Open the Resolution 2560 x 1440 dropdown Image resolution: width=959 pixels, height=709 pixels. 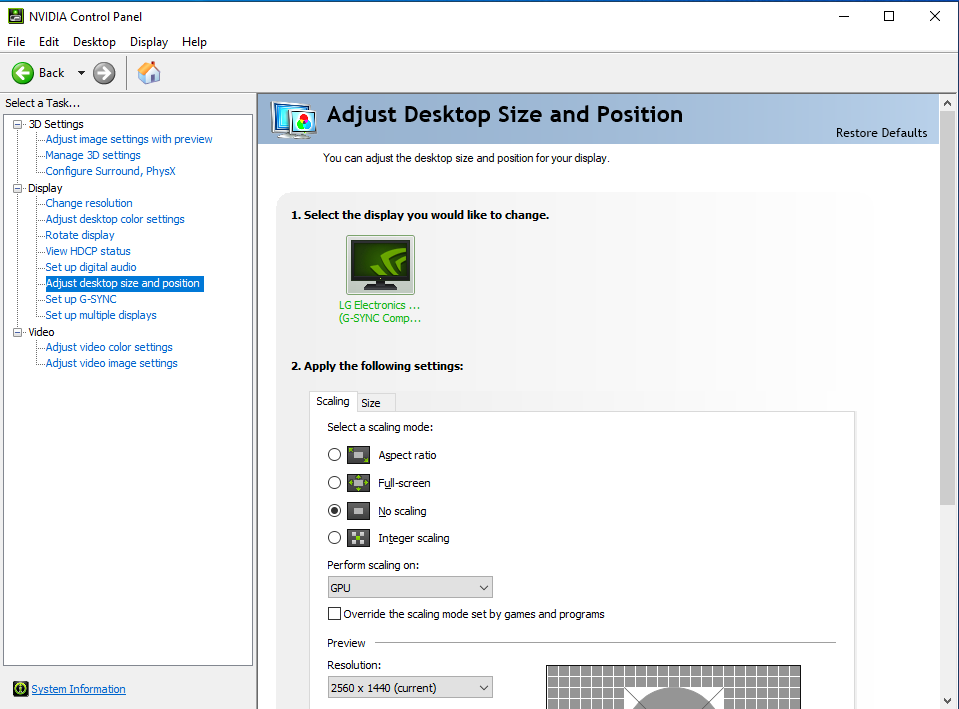(x=410, y=687)
